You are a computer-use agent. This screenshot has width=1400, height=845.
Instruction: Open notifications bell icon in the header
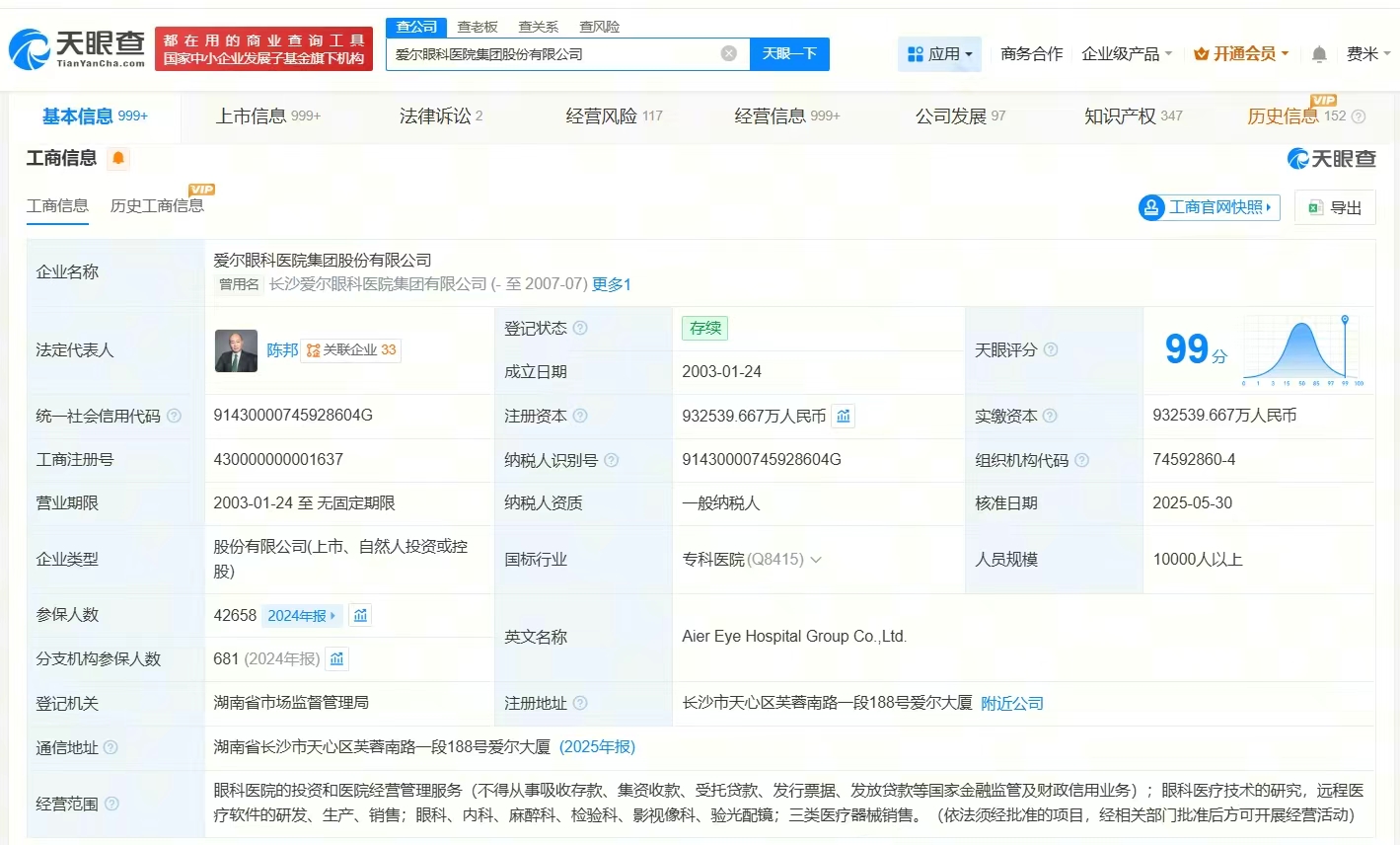click(x=1319, y=54)
